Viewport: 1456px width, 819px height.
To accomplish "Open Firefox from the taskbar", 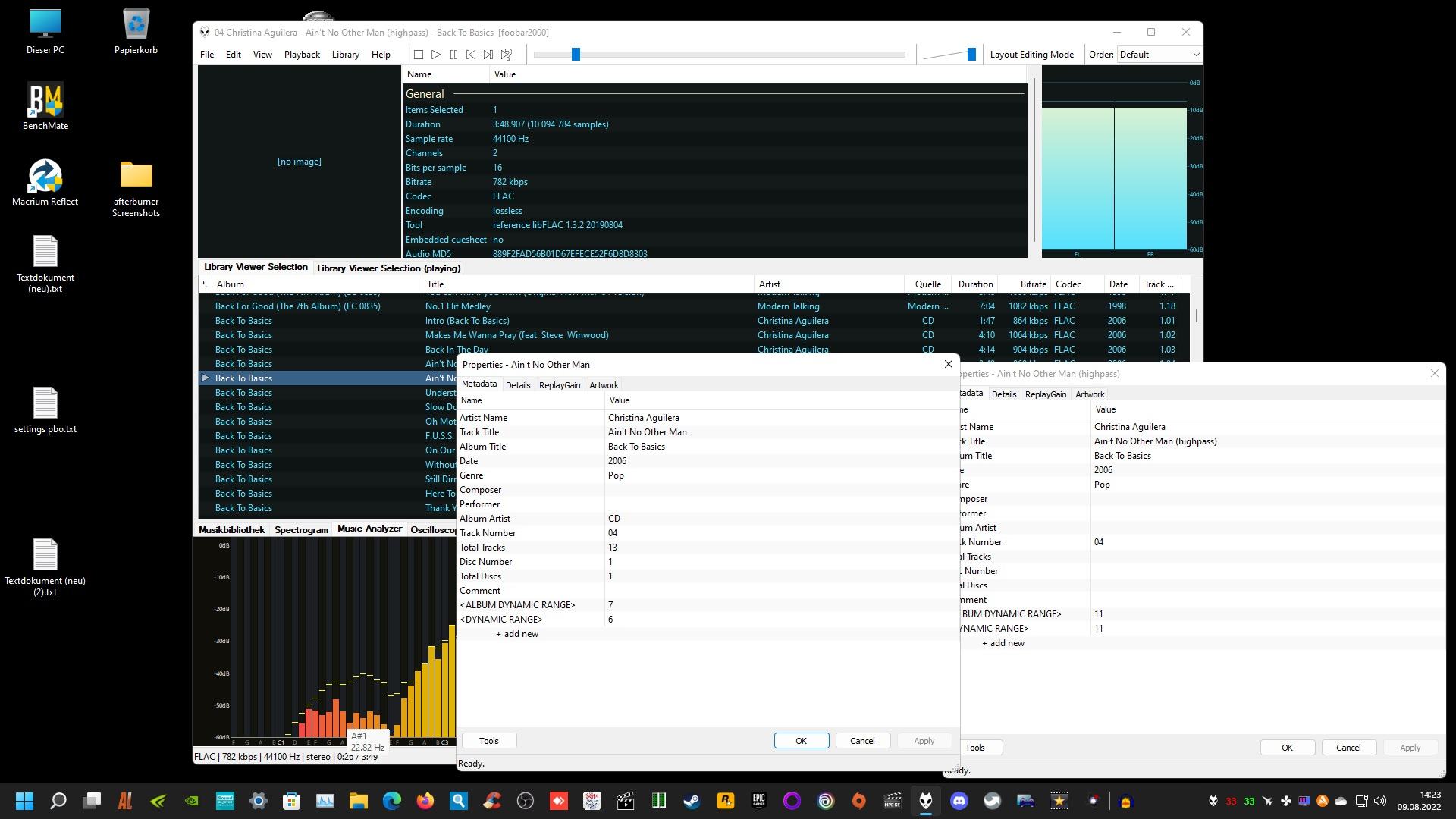I will click(x=425, y=801).
